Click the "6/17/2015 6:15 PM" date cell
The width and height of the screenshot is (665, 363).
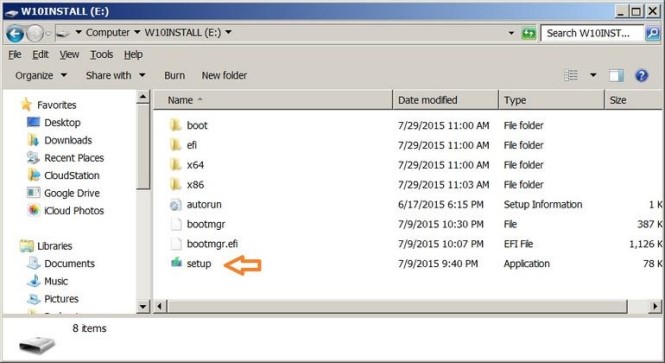[441, 204]
